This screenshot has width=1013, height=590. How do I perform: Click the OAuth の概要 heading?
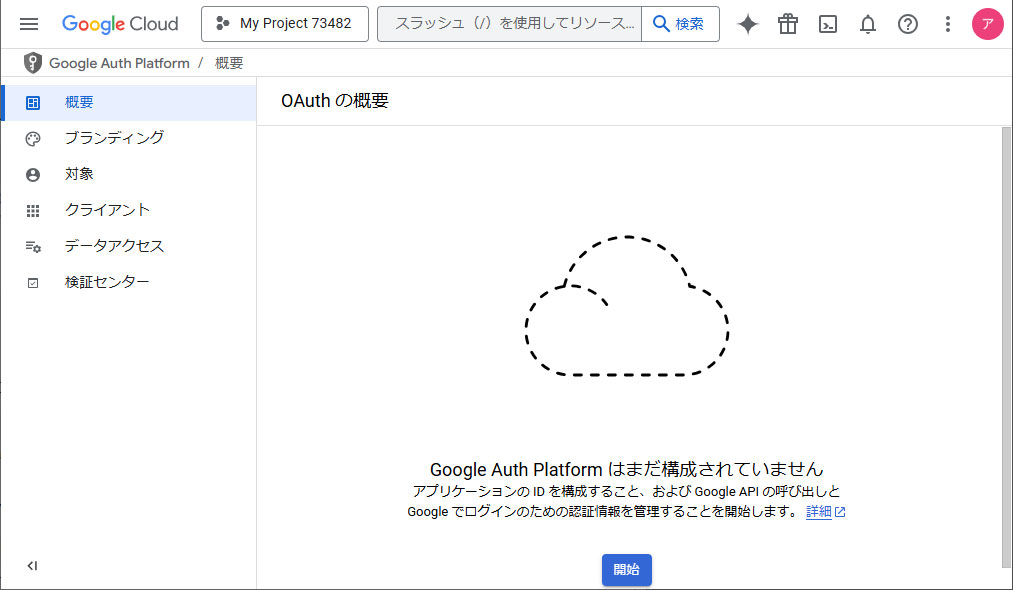coord(335,101)
